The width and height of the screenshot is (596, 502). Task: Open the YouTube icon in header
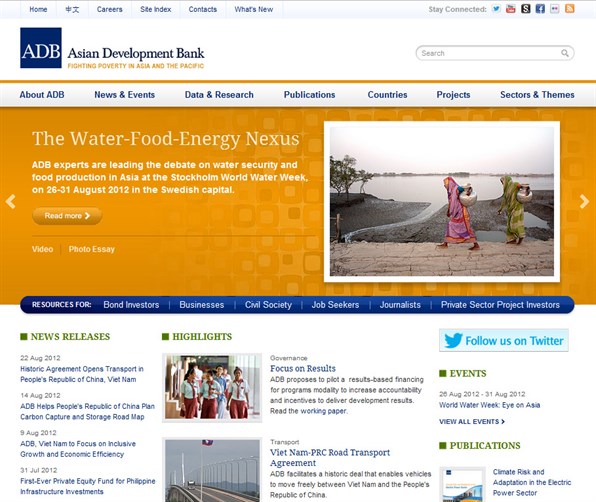tap(511, 9)
